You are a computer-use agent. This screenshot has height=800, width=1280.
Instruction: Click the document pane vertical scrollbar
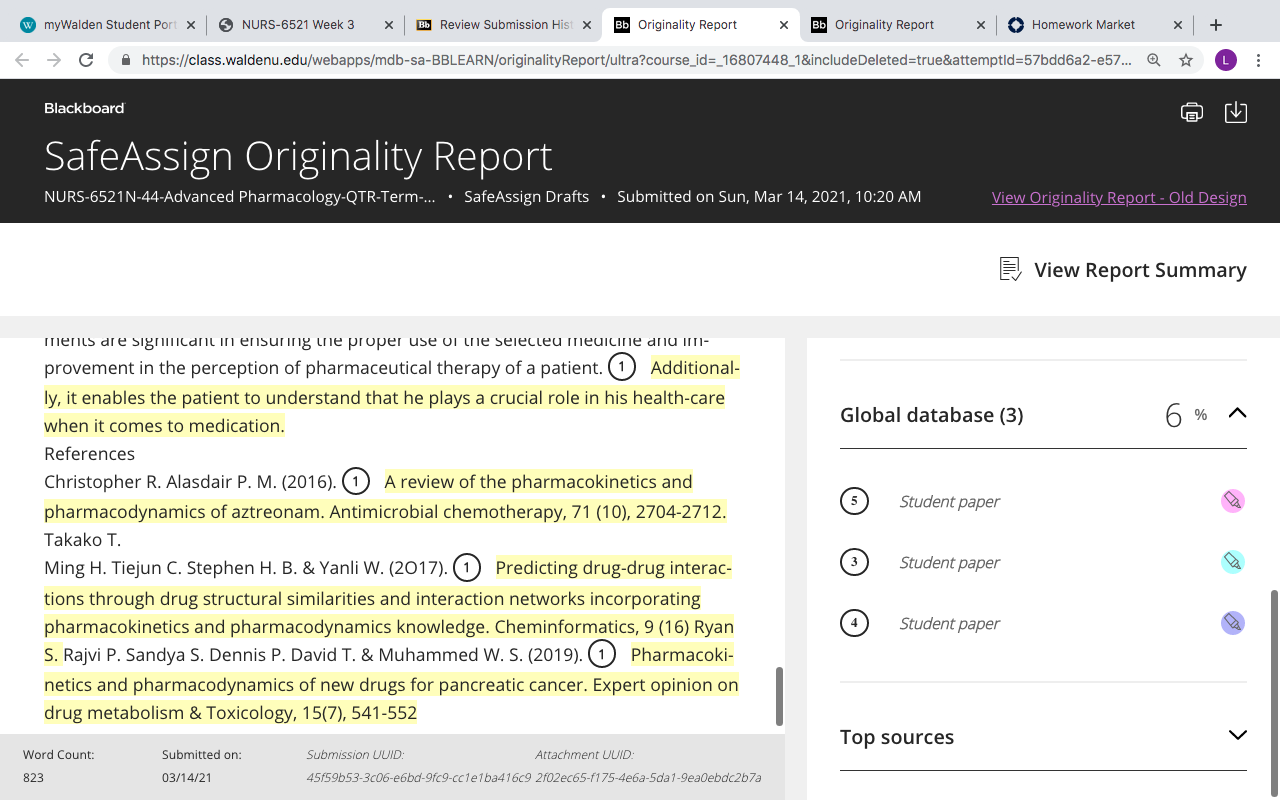pyautogui.click(x=779, y=696)
